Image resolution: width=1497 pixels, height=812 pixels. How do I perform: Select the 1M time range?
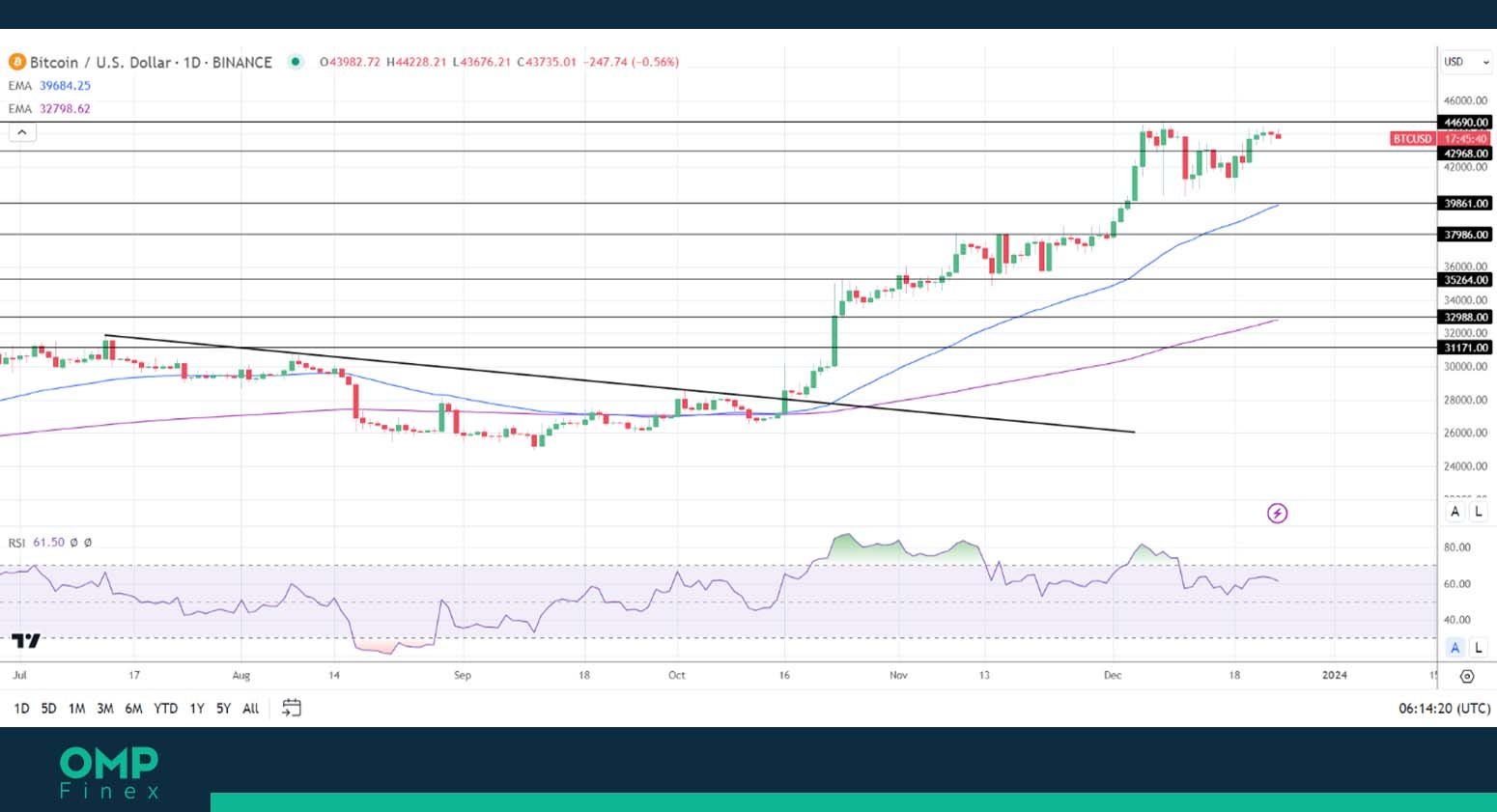coord(76,709)
